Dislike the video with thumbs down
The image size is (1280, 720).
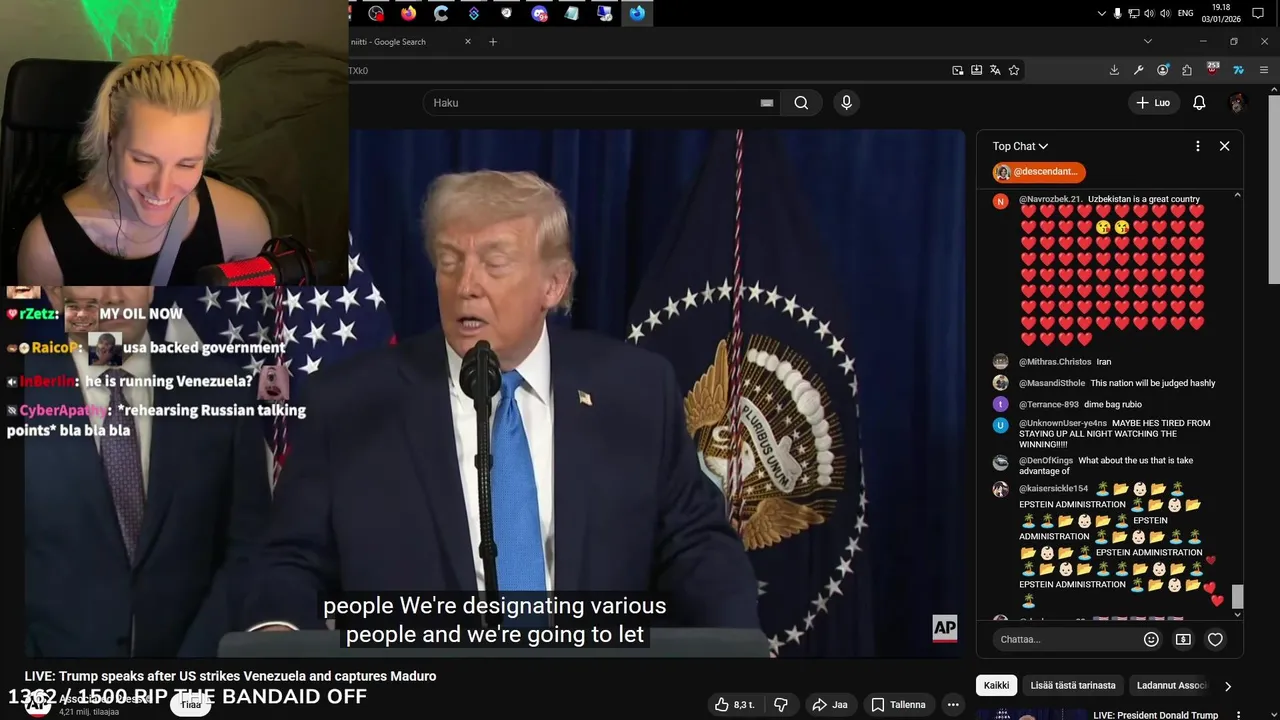(x=781, y=705)
